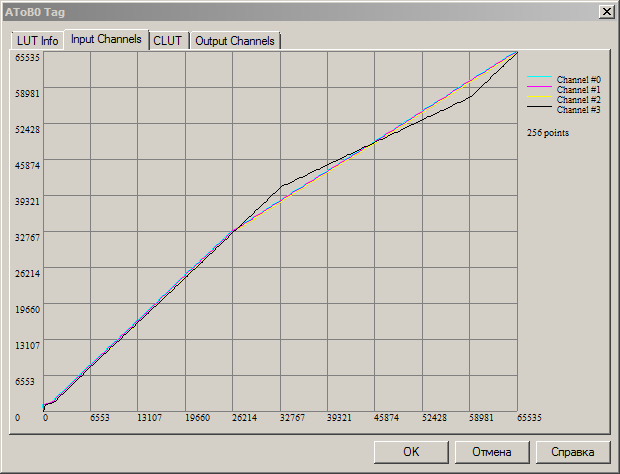Open help via Справка button
The image size is (620, 474).
573,452
